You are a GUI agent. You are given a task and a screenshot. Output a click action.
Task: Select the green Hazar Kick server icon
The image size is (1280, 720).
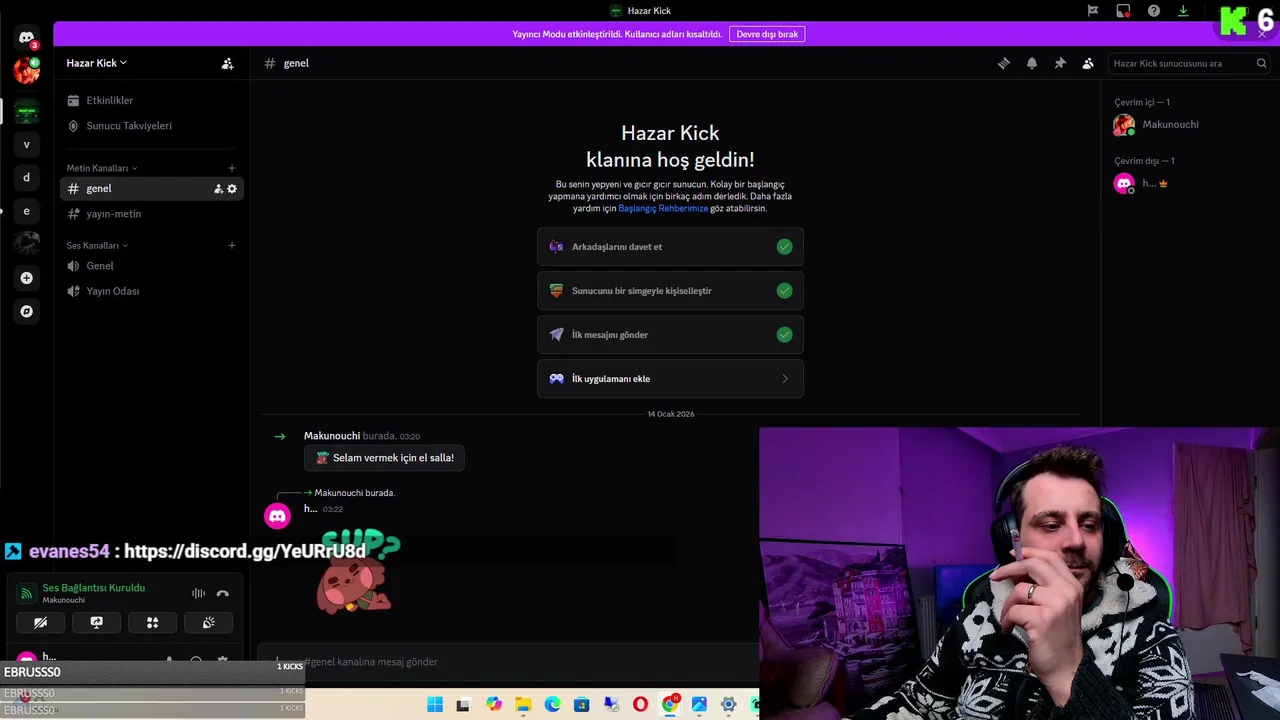point(27,111)
